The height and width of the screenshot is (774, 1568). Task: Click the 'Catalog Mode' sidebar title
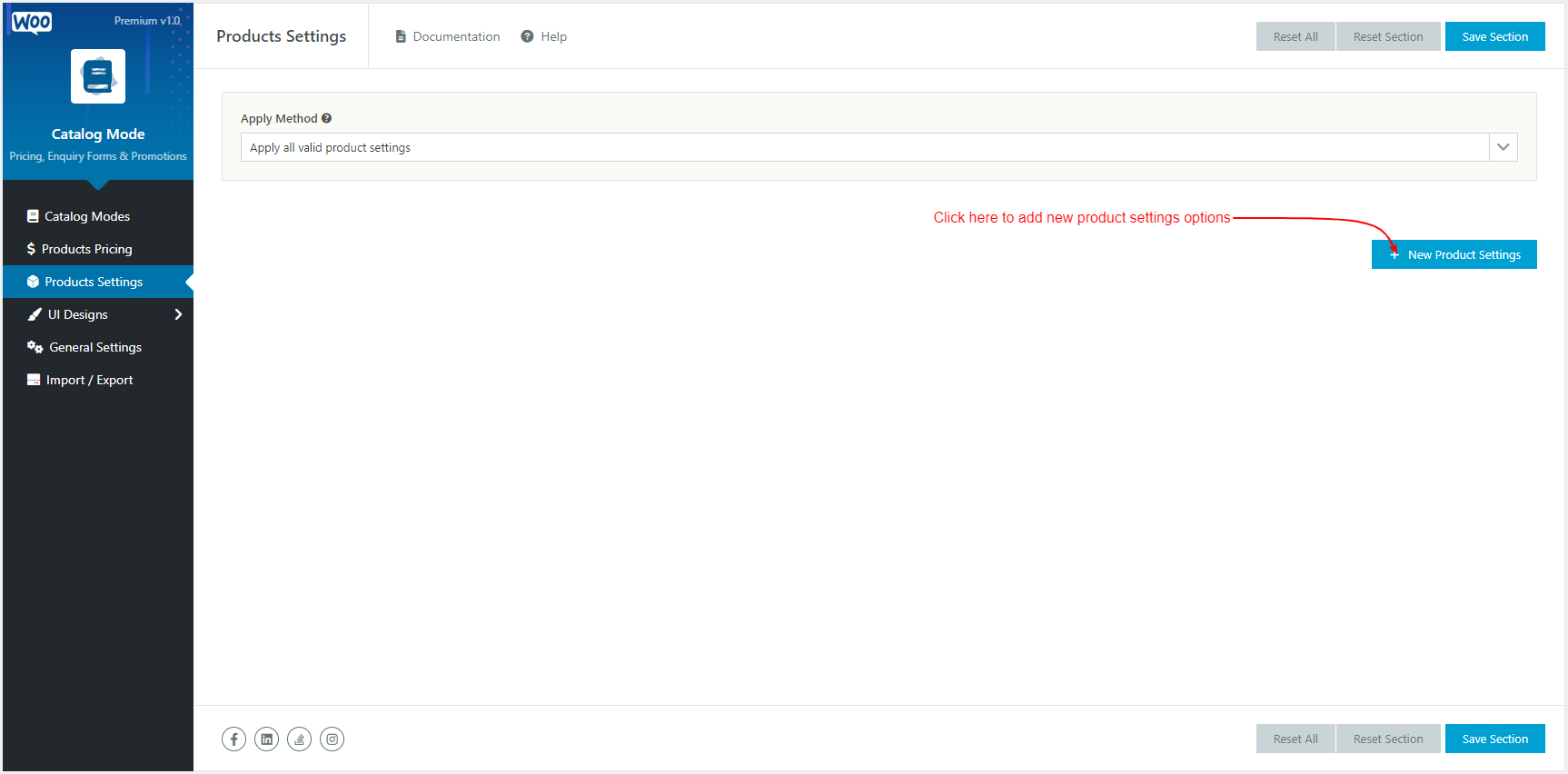(98, 134)
